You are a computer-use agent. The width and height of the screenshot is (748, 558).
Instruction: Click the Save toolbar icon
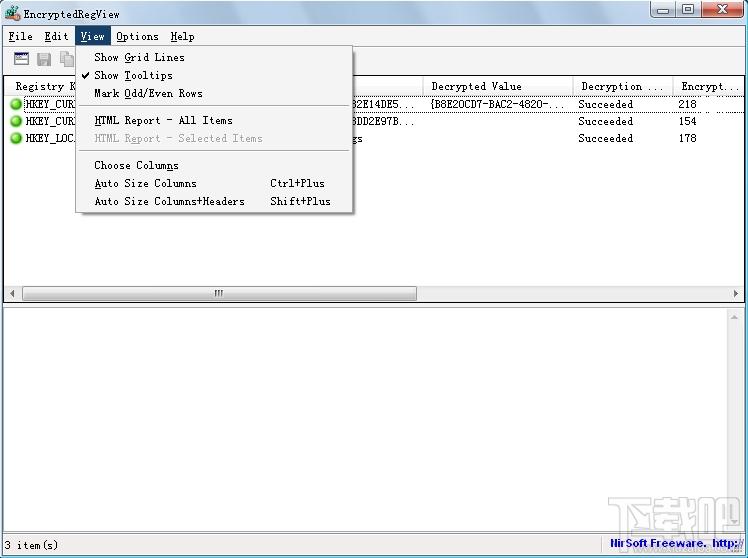click(x=44, y=59)
